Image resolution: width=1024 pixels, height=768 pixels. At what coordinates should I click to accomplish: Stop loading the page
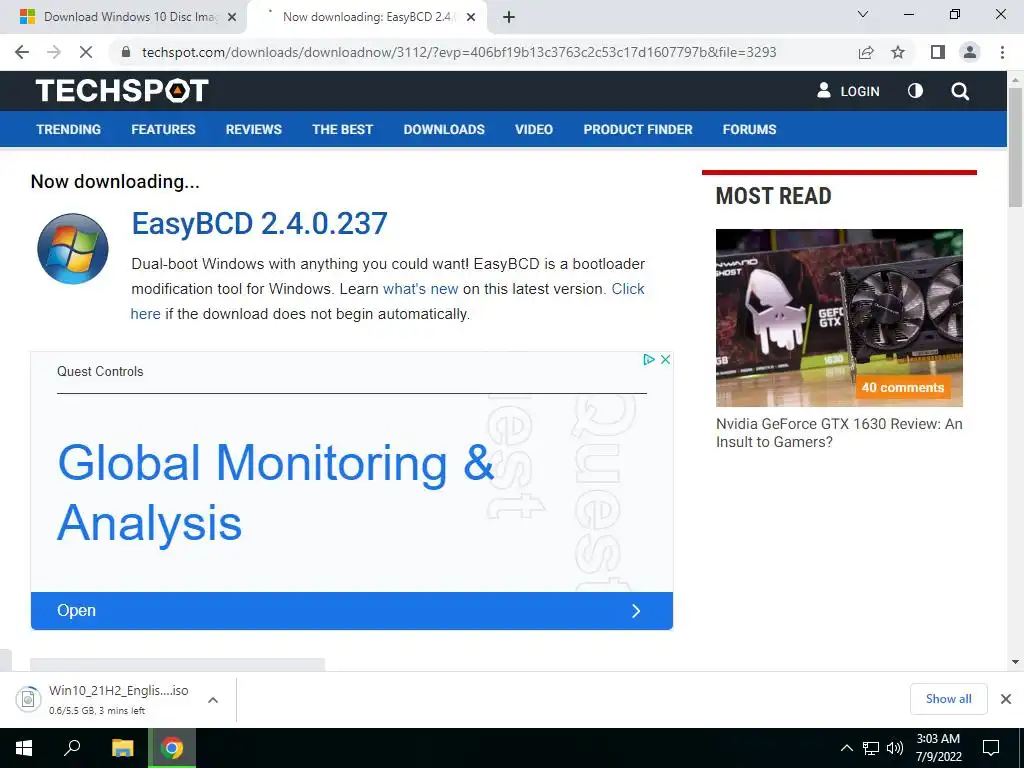[x=86, y=52]
